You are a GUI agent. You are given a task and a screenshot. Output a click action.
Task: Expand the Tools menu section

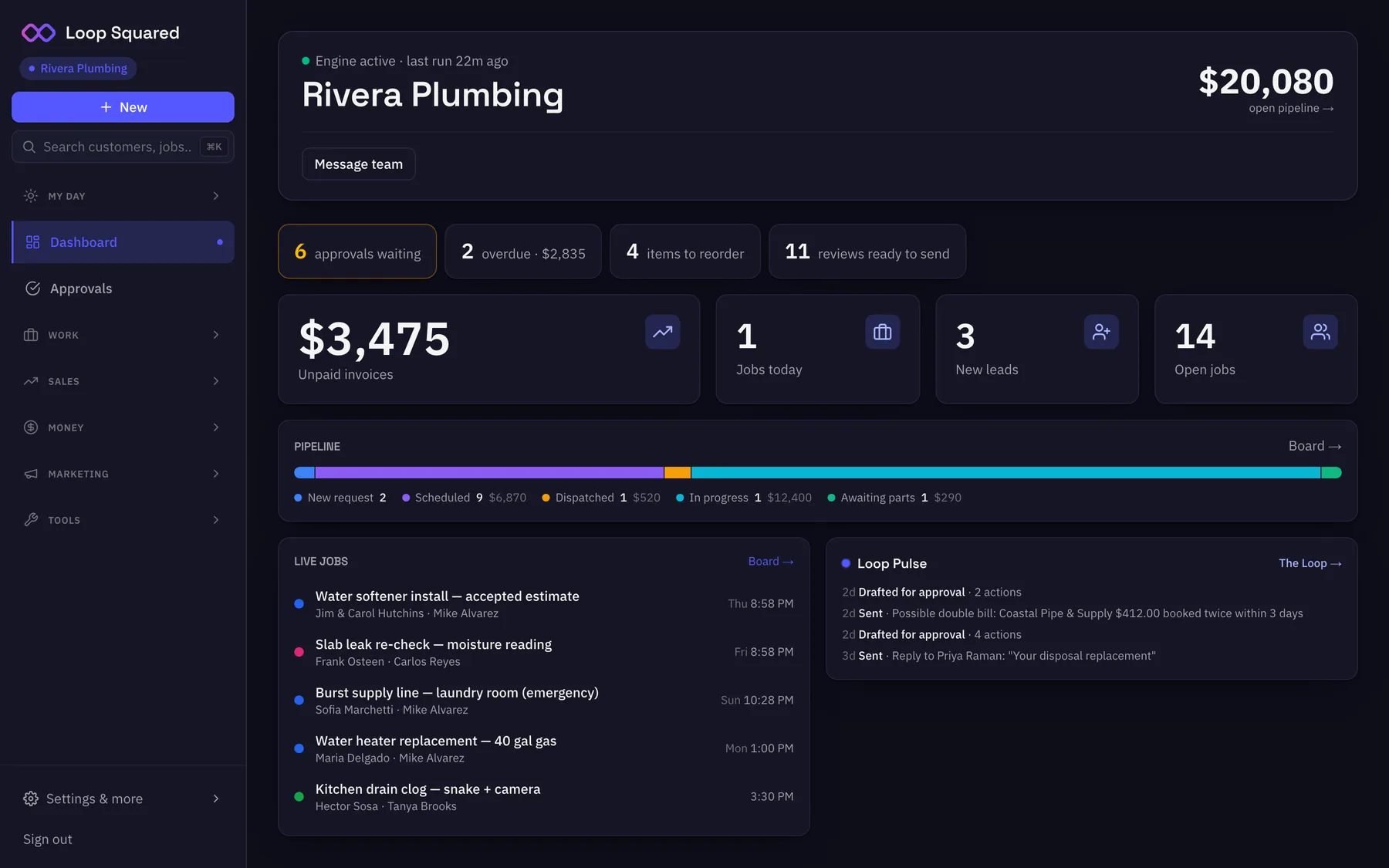coord(123,520)
